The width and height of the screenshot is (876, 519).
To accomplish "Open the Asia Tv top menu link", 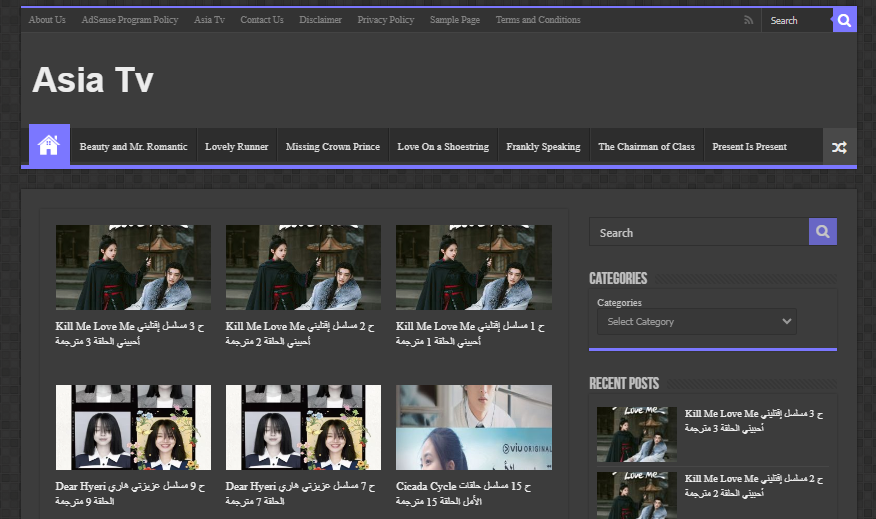I will click(x=209, y=20).
